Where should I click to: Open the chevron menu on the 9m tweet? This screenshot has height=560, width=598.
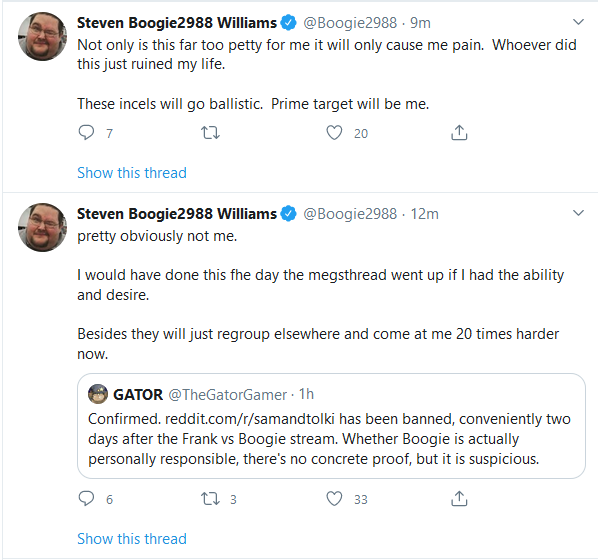coord(579,22)
